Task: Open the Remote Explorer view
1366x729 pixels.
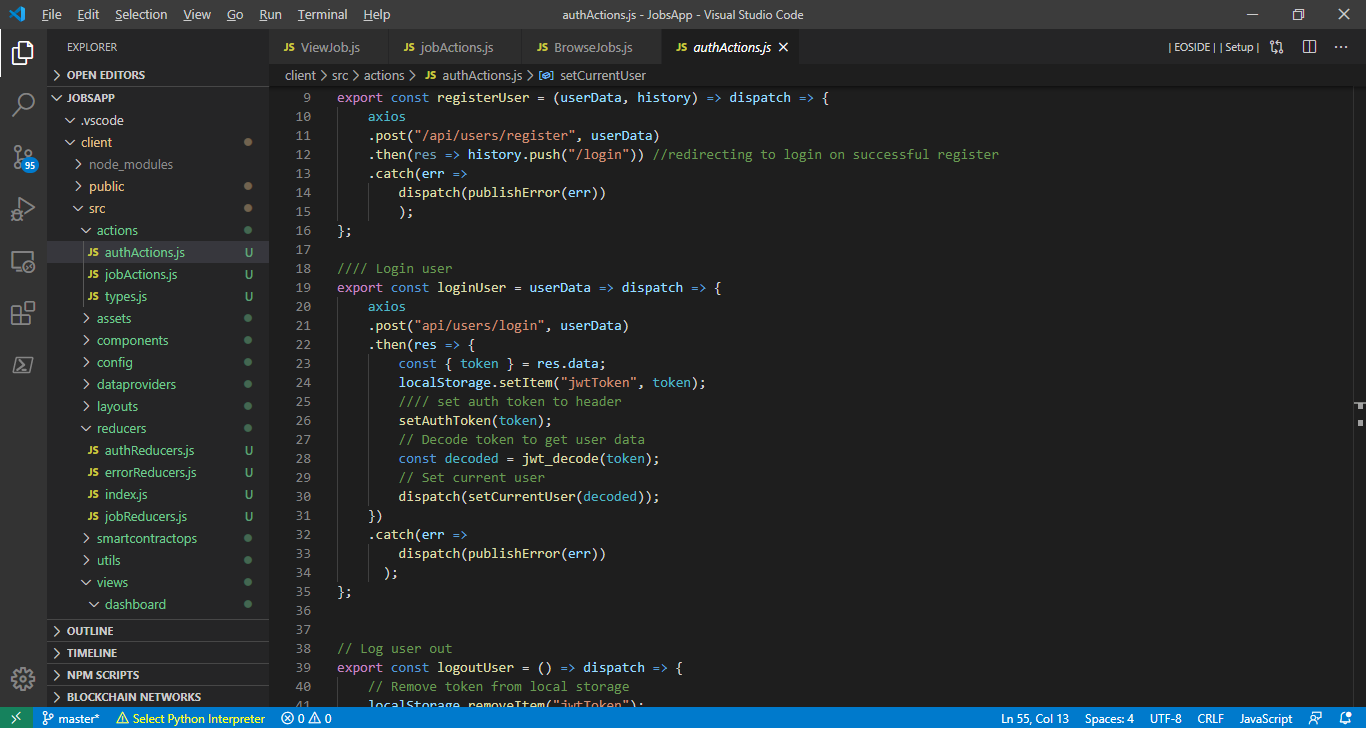Action: 23,262
